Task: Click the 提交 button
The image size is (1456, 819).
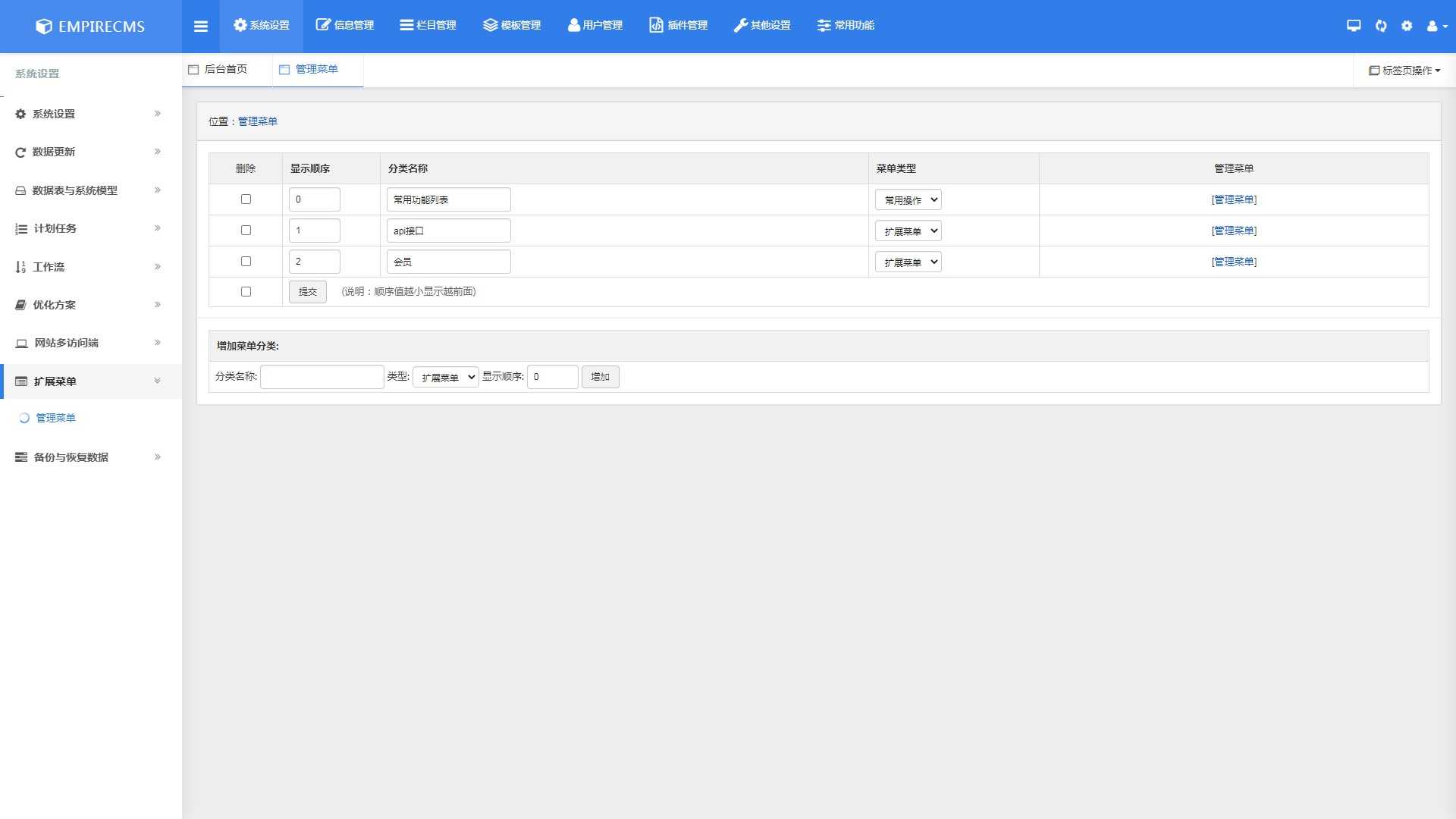Action: coord(307,292)
